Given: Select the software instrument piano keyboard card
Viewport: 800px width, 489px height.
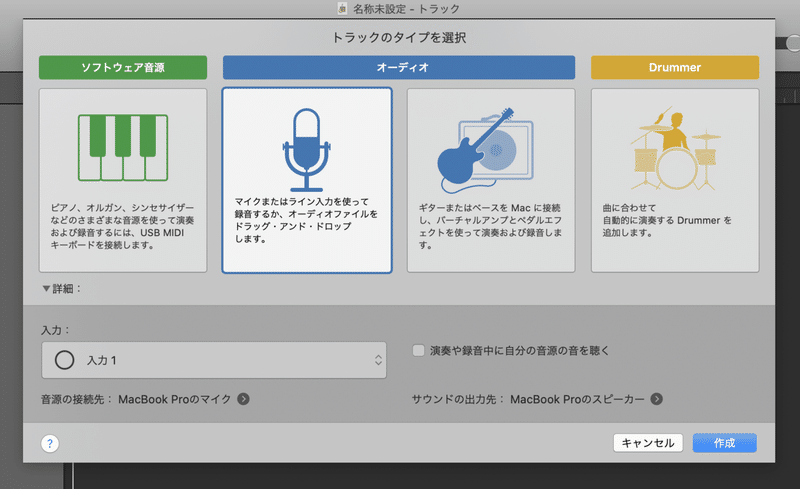Looking at the screenshot, I should pyautogui.click(x=123, y=180).
